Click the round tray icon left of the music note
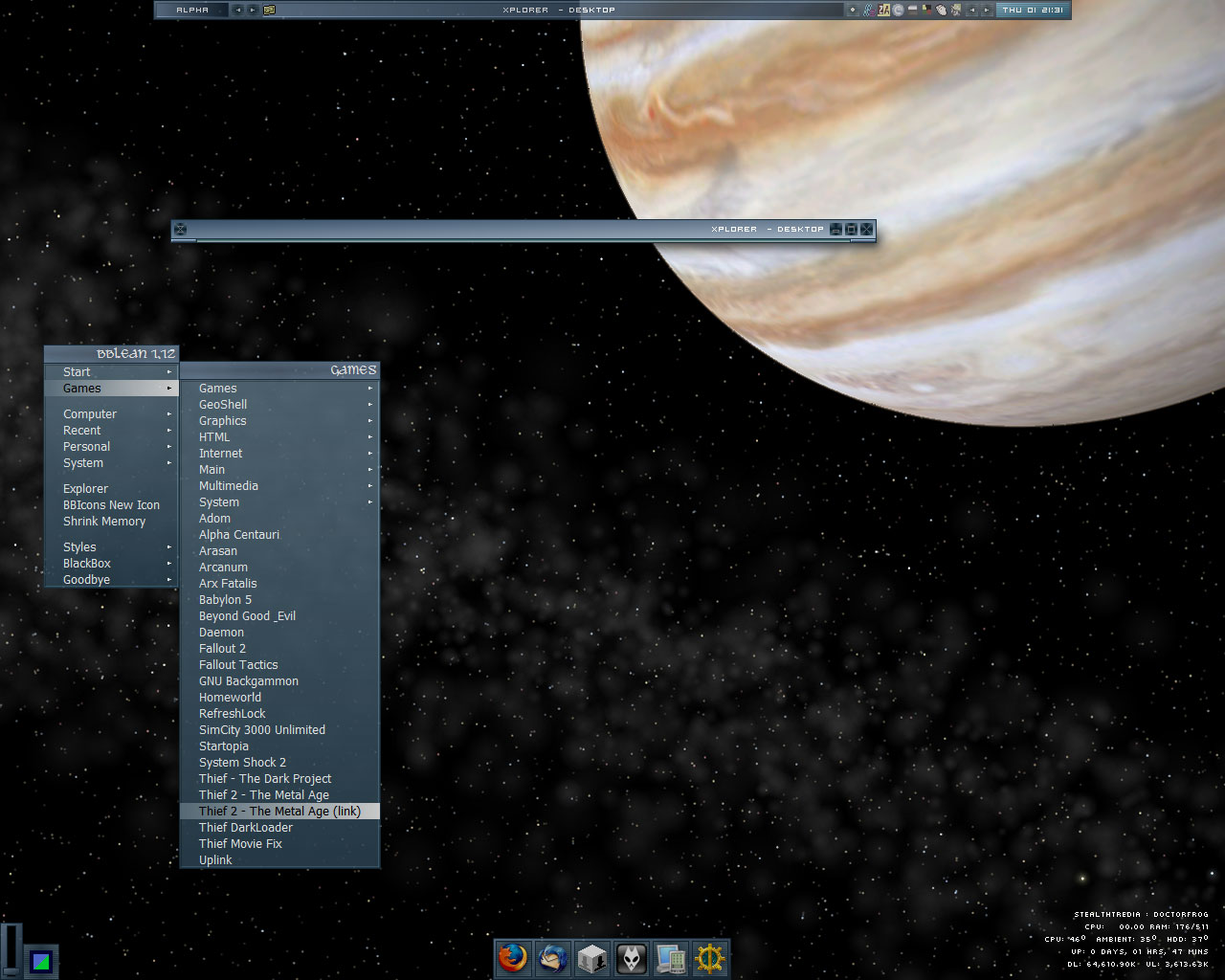 (x=853, y=10)
